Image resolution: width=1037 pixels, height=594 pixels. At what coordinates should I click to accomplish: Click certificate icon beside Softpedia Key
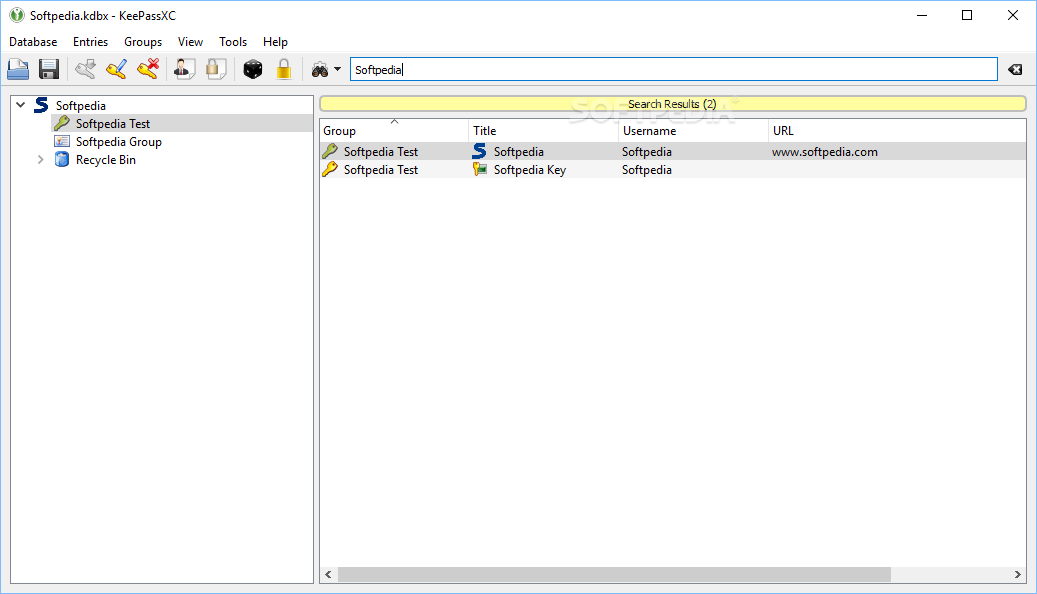tap(479, 169)
